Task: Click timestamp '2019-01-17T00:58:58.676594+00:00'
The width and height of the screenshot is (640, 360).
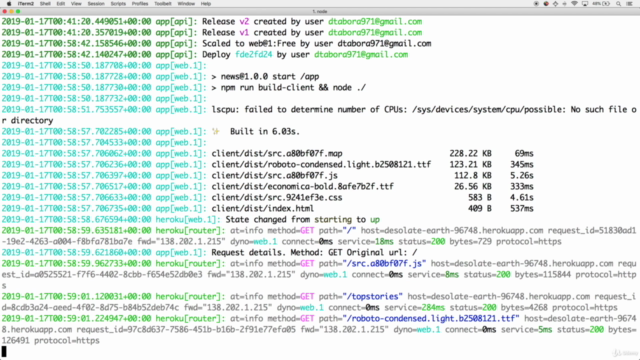Action: 76,220
